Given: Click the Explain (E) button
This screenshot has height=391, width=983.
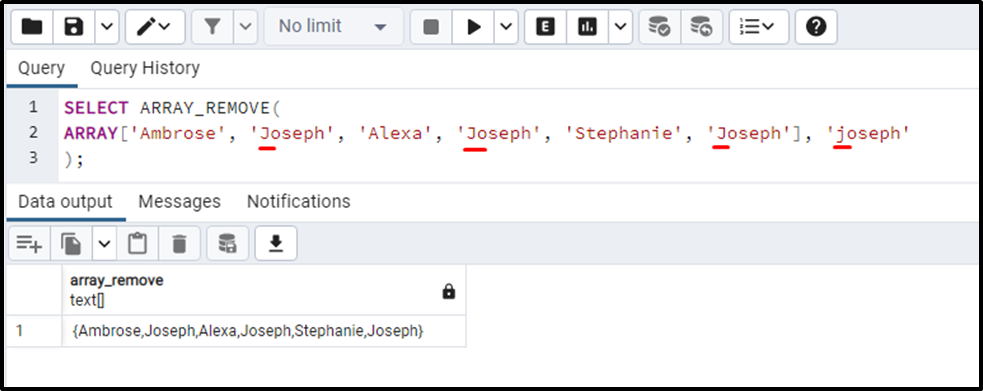Looking at the screenshot, I should coord(545,27).
